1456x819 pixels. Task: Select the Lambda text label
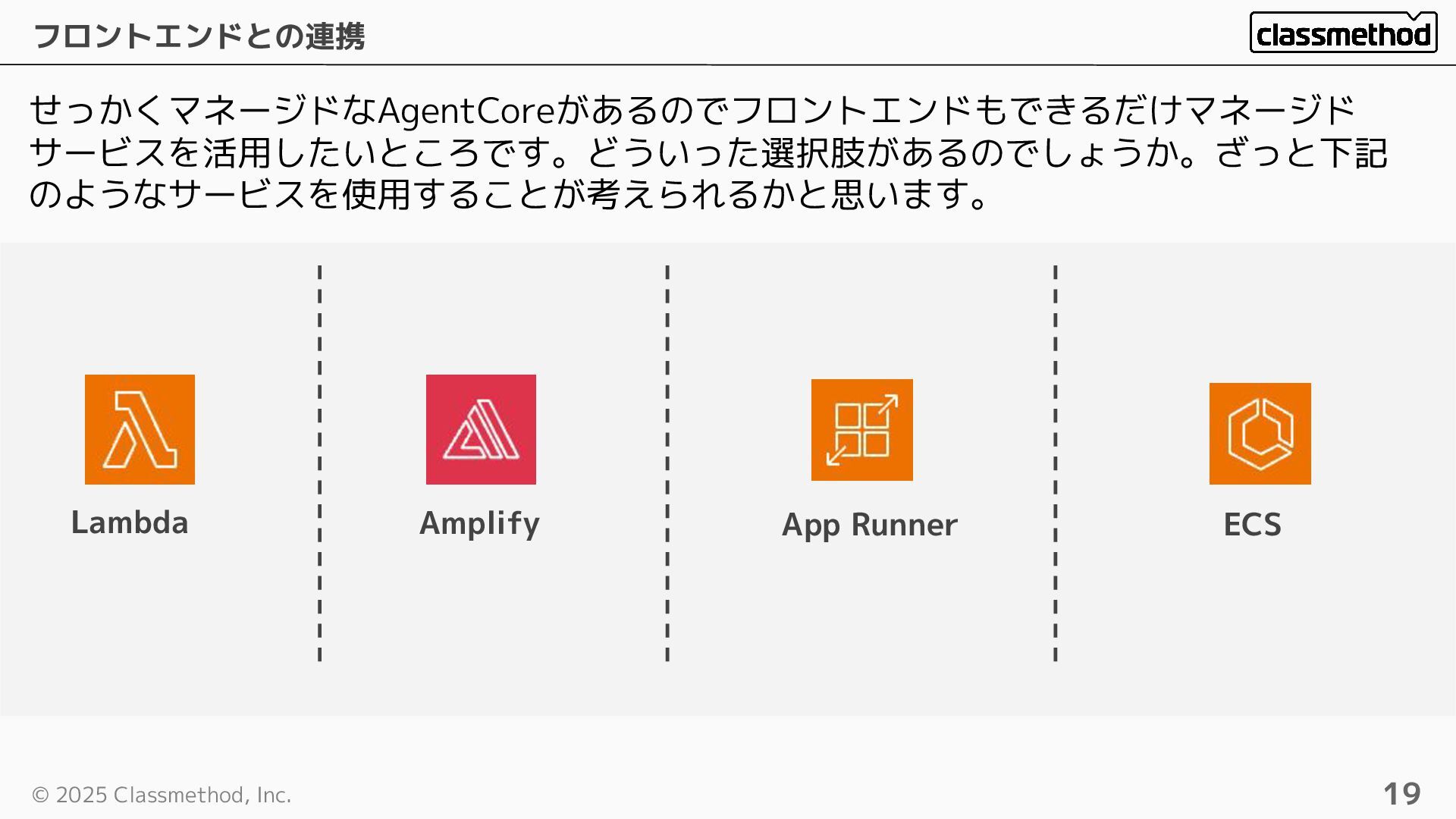pyautogui.click(x=130, y=522)
